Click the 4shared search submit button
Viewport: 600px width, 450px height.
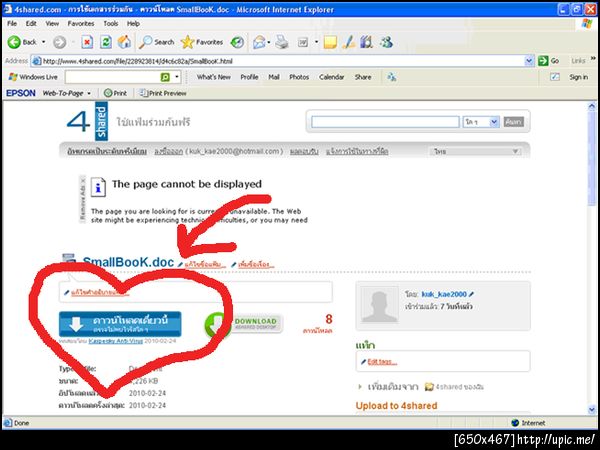pyautogui.click(x=513, y=122)
